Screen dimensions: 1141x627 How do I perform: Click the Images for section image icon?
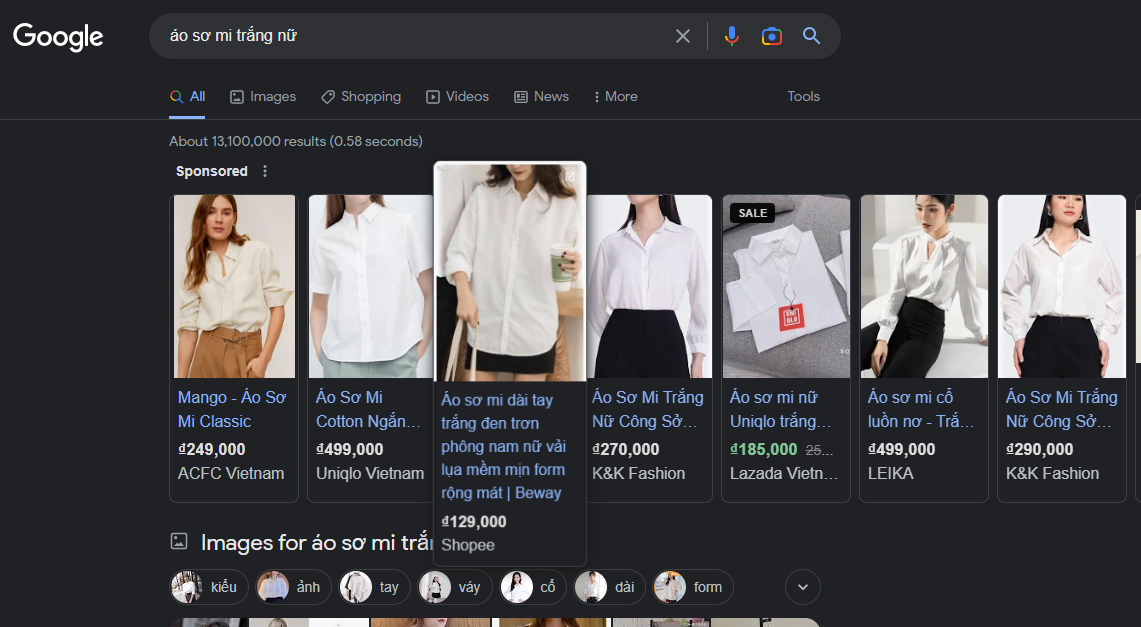pyautogui.click(x=179, y=541)
